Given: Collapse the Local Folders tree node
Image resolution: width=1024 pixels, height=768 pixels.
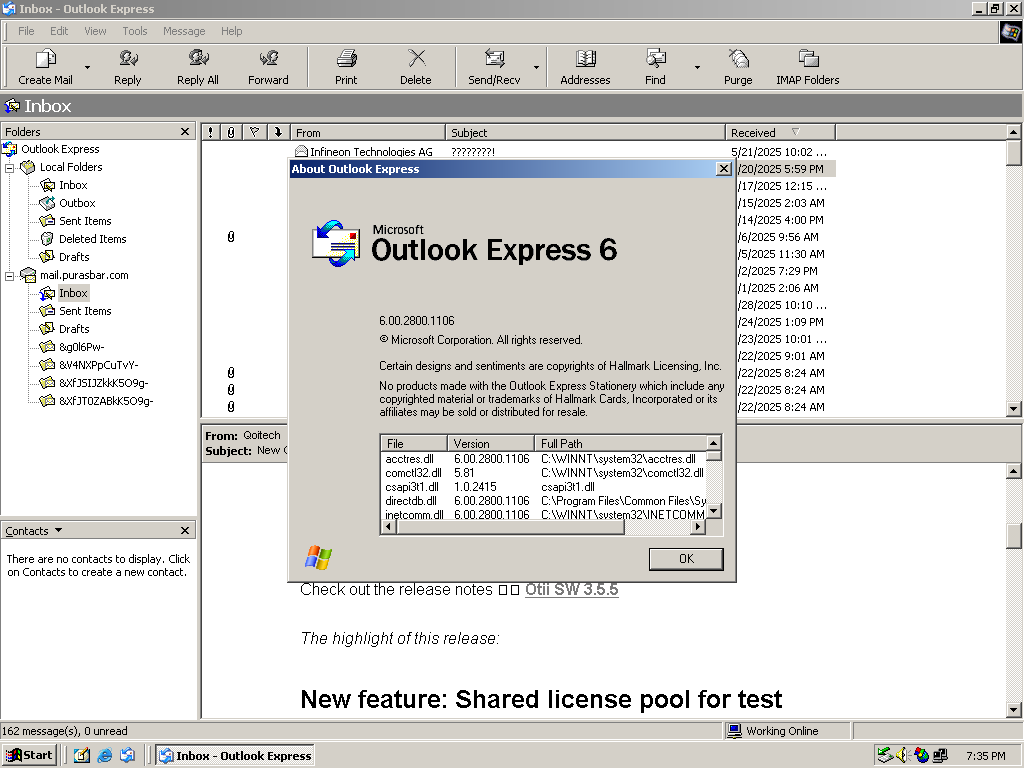Looking at the screenshot, I should click(10, 168).
